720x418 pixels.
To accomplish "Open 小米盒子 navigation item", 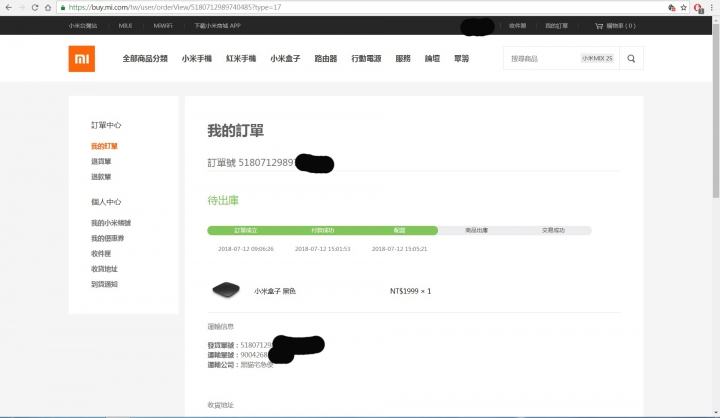I will 285,58.
